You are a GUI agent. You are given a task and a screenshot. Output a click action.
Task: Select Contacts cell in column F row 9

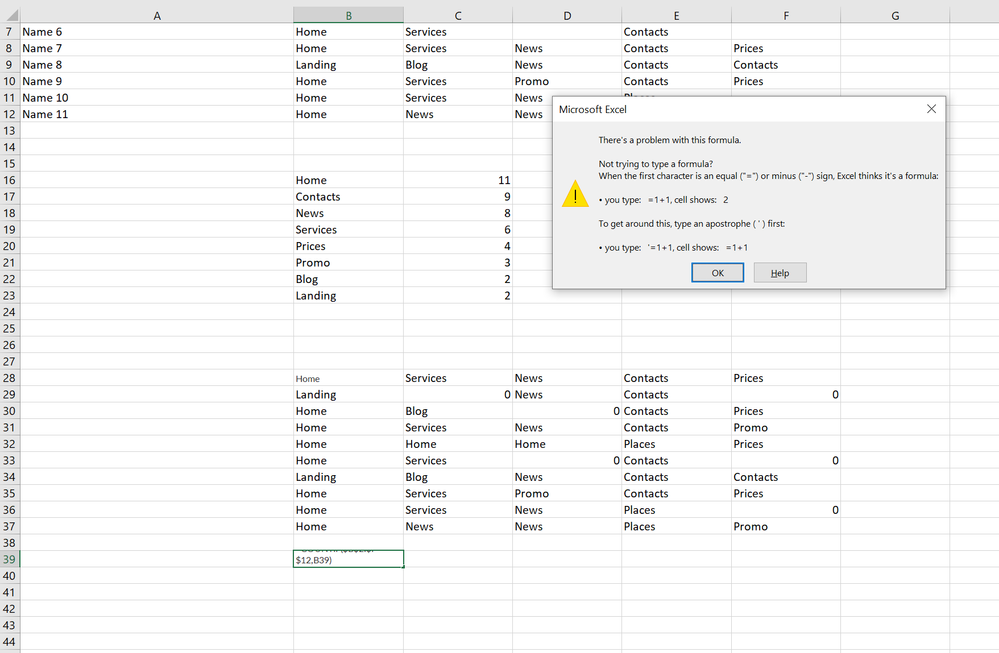[786, 65]
